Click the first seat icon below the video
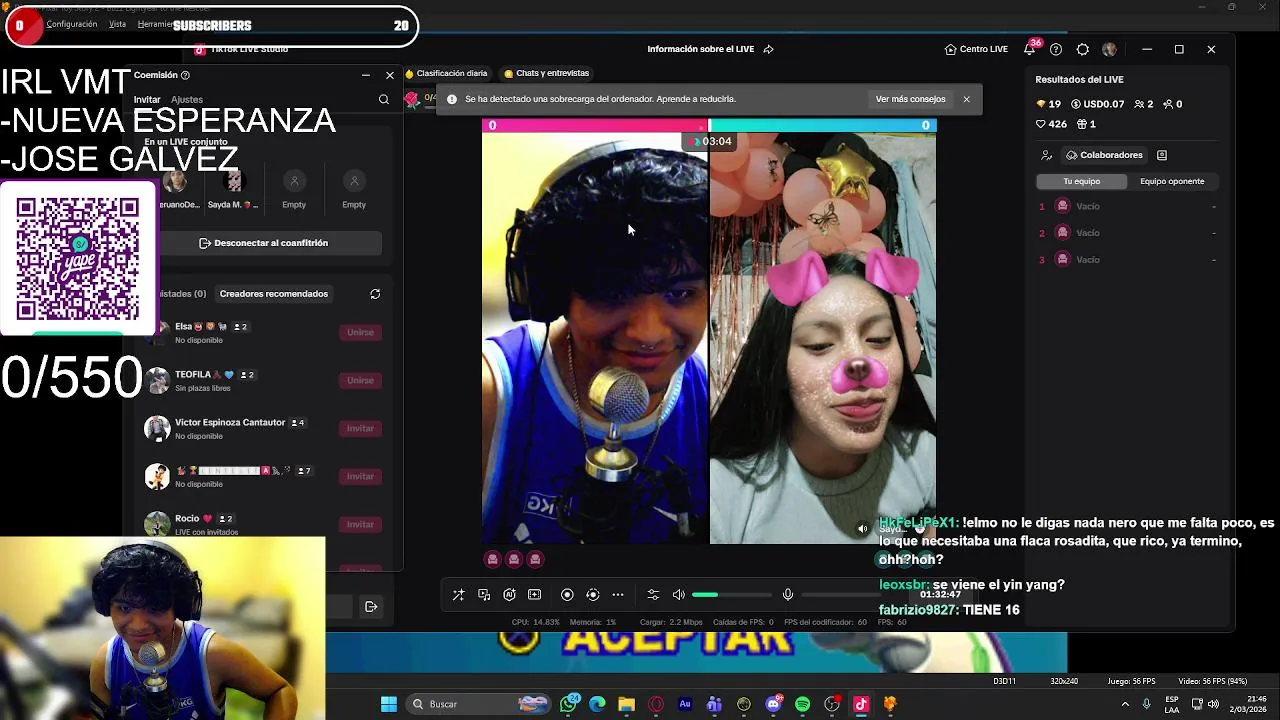This screenshot has height=720, width=1280. click(492, 559)
